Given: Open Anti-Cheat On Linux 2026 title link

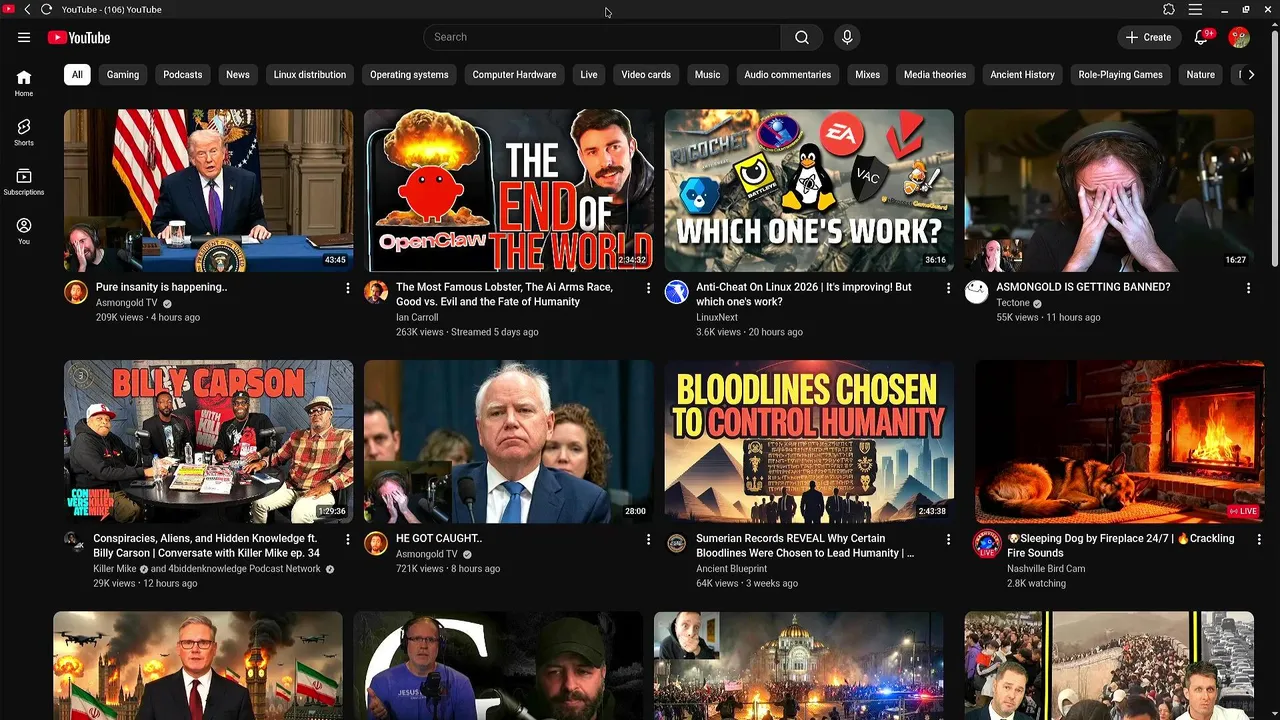Looking at the screenshot, I should click(x=804, y=294).
